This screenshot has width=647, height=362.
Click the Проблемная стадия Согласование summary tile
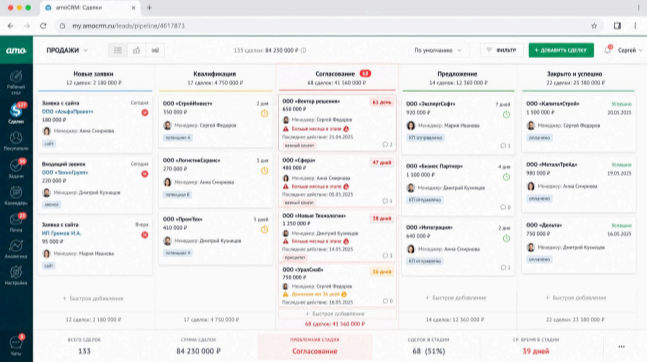tap(315, 346)
